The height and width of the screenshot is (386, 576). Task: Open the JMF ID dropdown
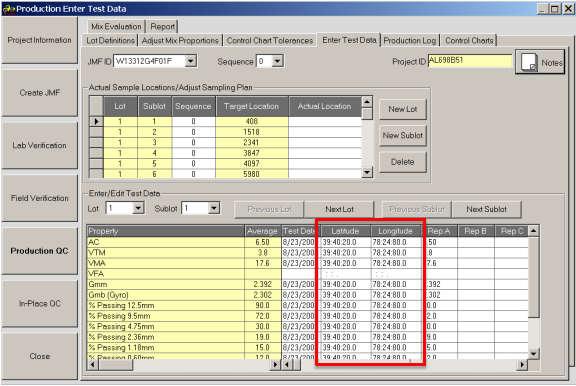point(191,61)
